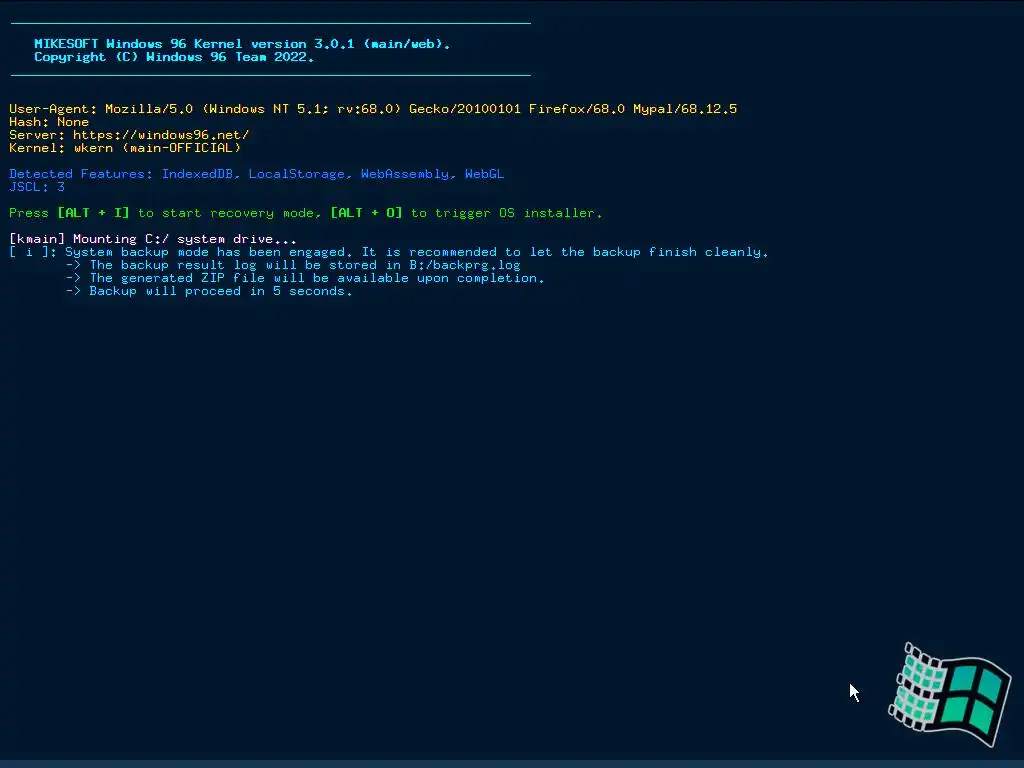The width and height of the screenshot is (1024, 768).
Task: Click the User-Agent line with Mypal/68.12.5
Action: [373, 108]
